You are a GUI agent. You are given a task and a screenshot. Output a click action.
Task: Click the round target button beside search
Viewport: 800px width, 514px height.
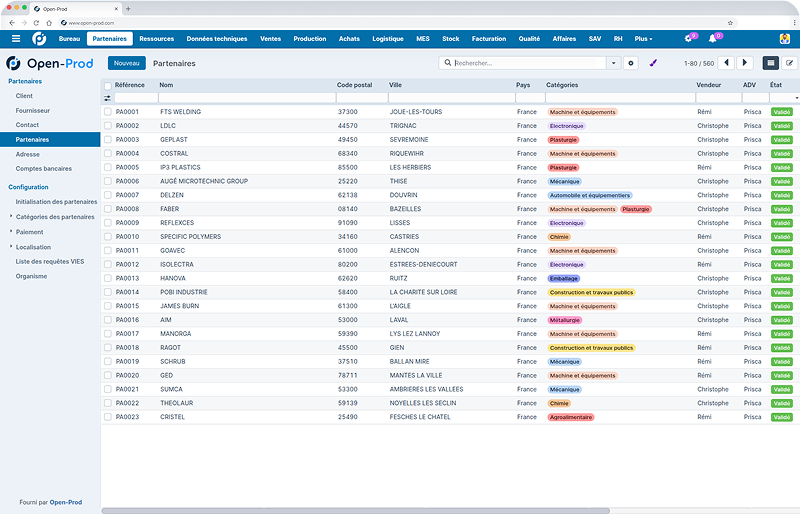631,63
